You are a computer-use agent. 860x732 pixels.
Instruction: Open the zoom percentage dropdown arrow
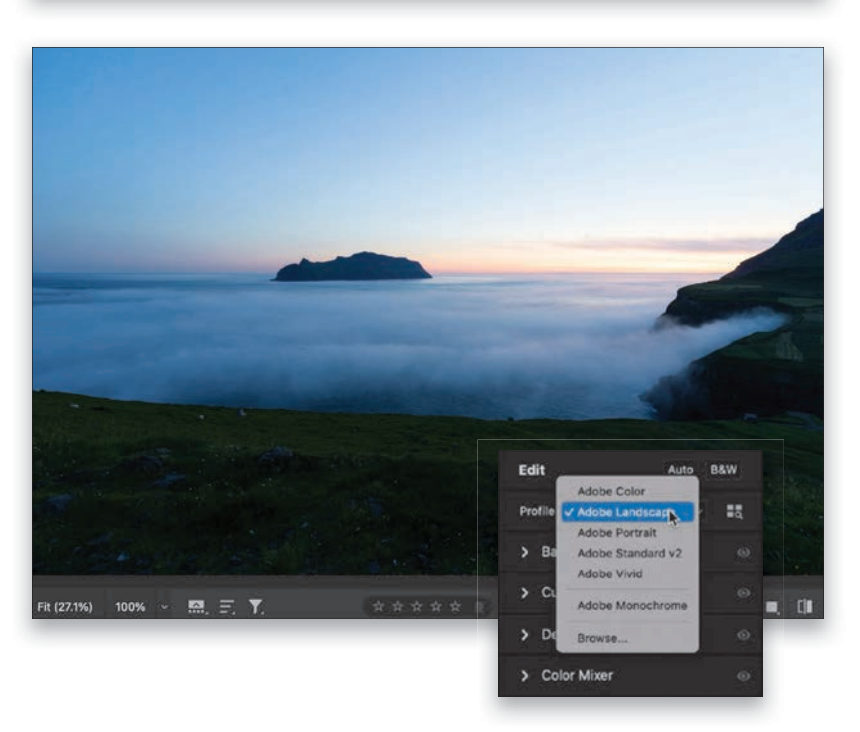164,606
